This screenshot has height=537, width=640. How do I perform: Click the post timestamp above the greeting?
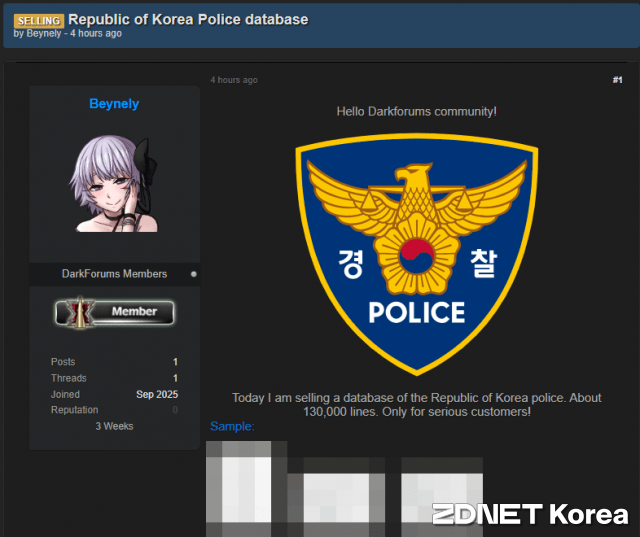(x=233, y=80)
